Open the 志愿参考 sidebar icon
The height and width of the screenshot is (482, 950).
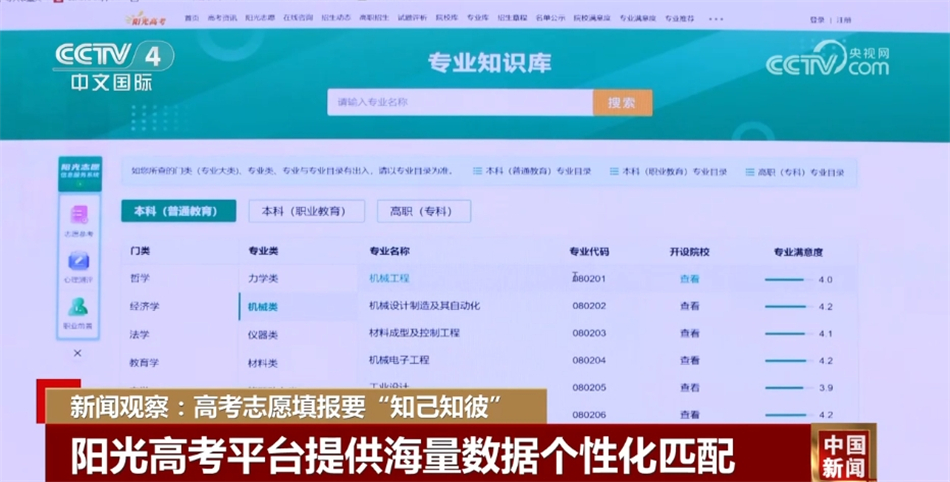[x=79, y=218]
